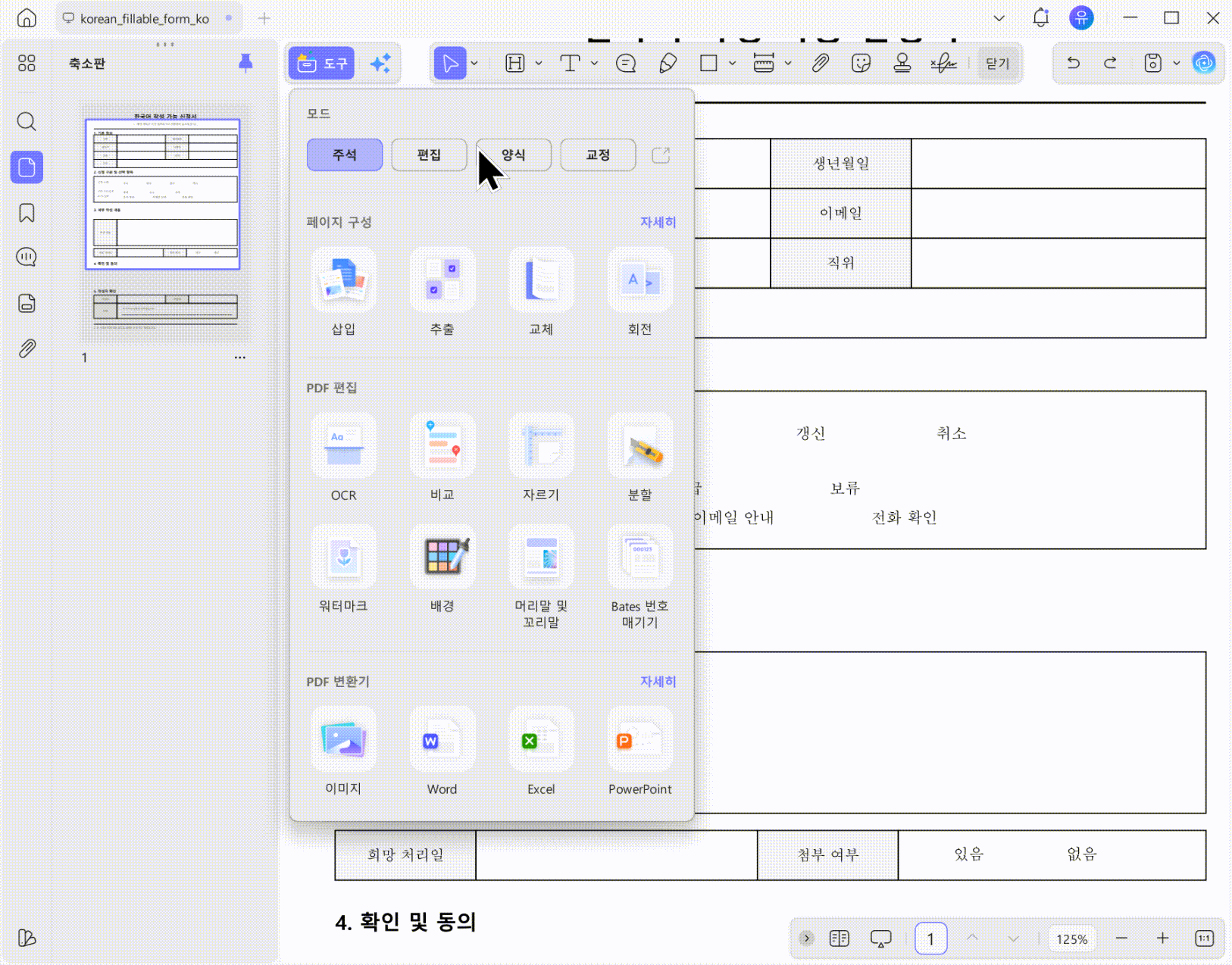Expand measure tool options arrow
The image size is (1232, 965).
point(788,63)
